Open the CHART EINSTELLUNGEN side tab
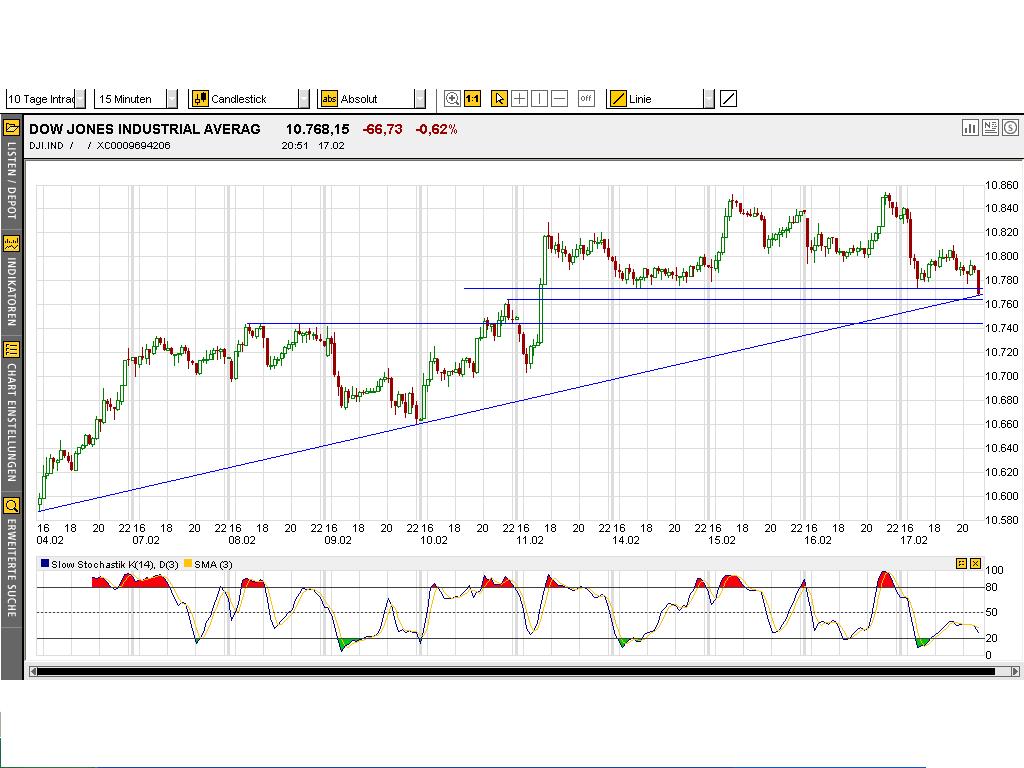The height and width of the screenshot is (768, 1024). pos(12,422)
